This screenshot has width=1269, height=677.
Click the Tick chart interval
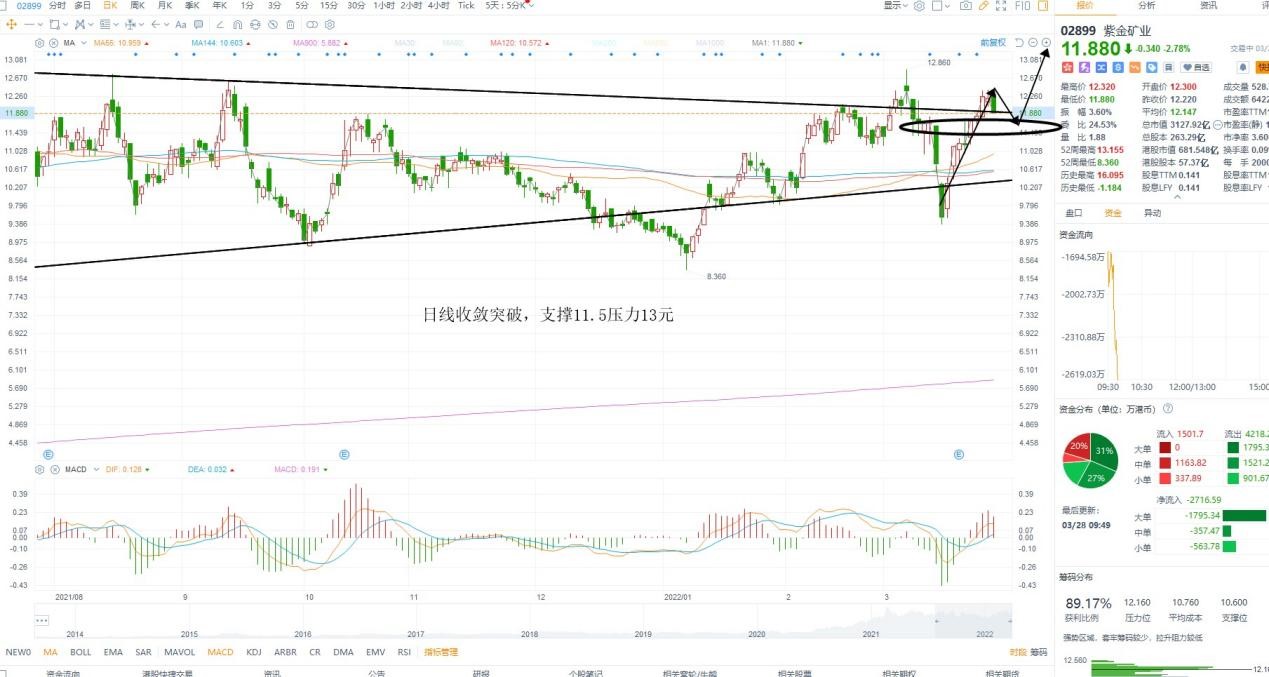coord(466,6)
